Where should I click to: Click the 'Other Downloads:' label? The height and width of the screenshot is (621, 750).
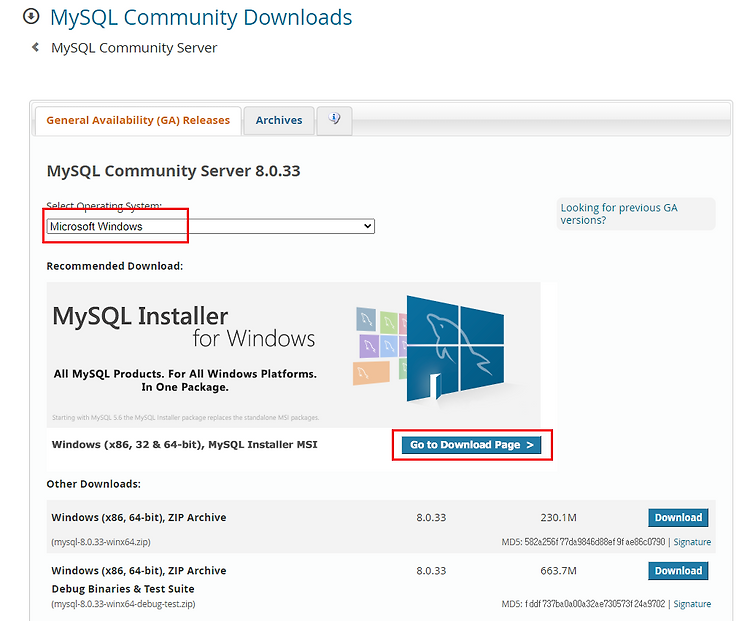coord(94,484)
